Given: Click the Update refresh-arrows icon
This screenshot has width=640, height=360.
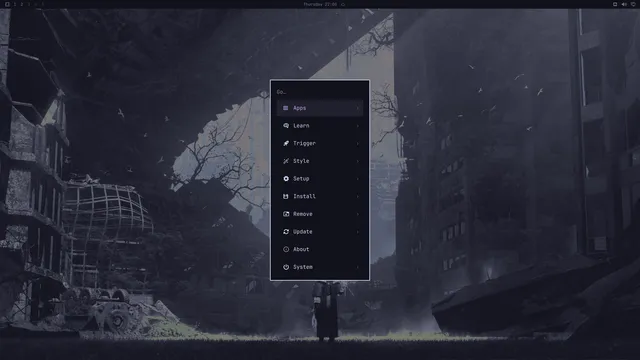Looking at the screenshot, I should [286, 231].
